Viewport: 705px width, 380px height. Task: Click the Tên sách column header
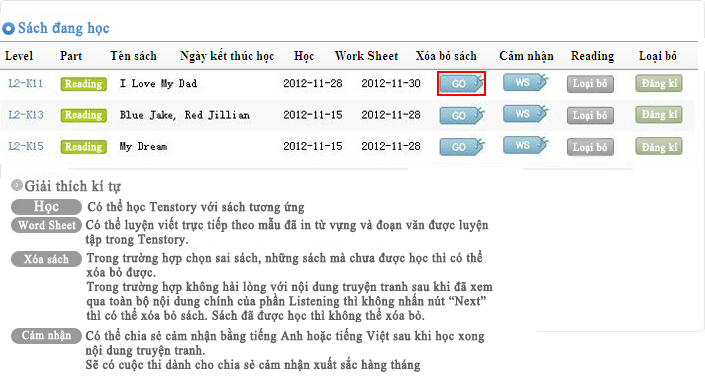[134, 56]
